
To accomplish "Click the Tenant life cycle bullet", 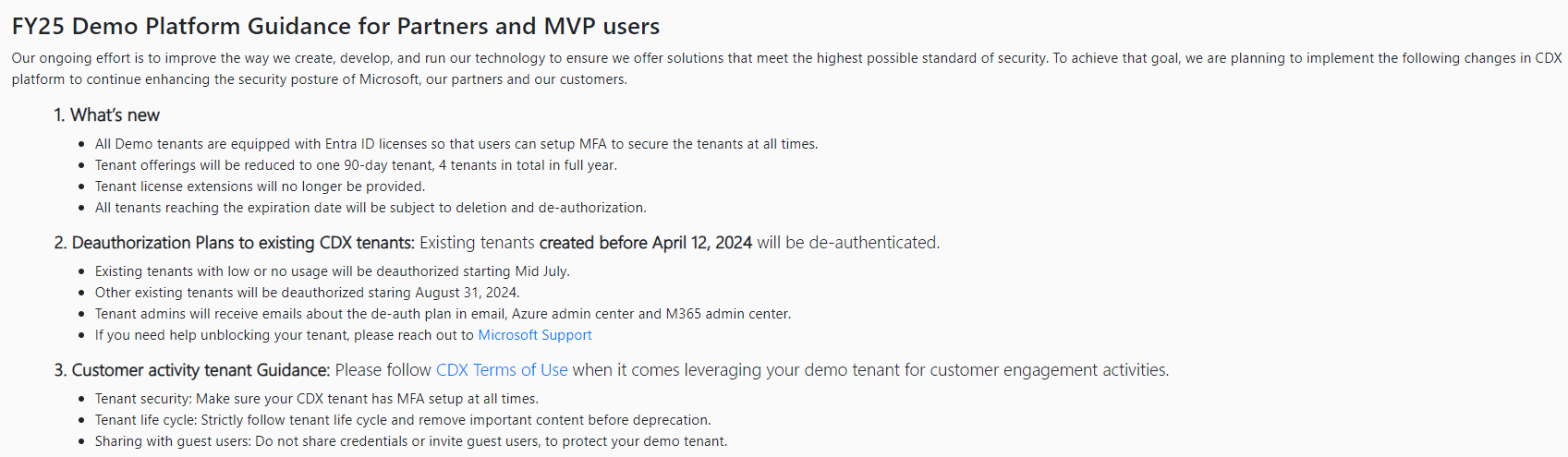I will click(x=403, y=420).
